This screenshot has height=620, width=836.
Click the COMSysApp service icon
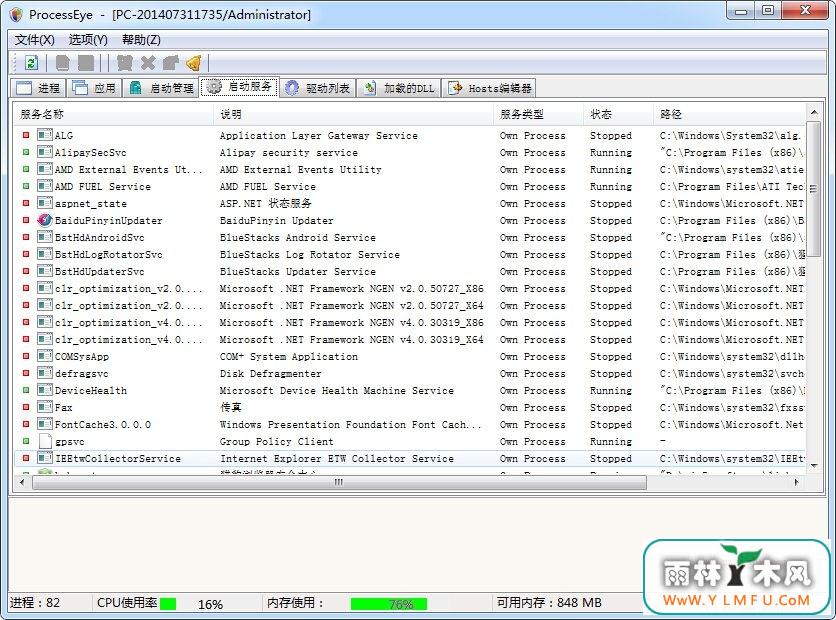coord(45,356)
